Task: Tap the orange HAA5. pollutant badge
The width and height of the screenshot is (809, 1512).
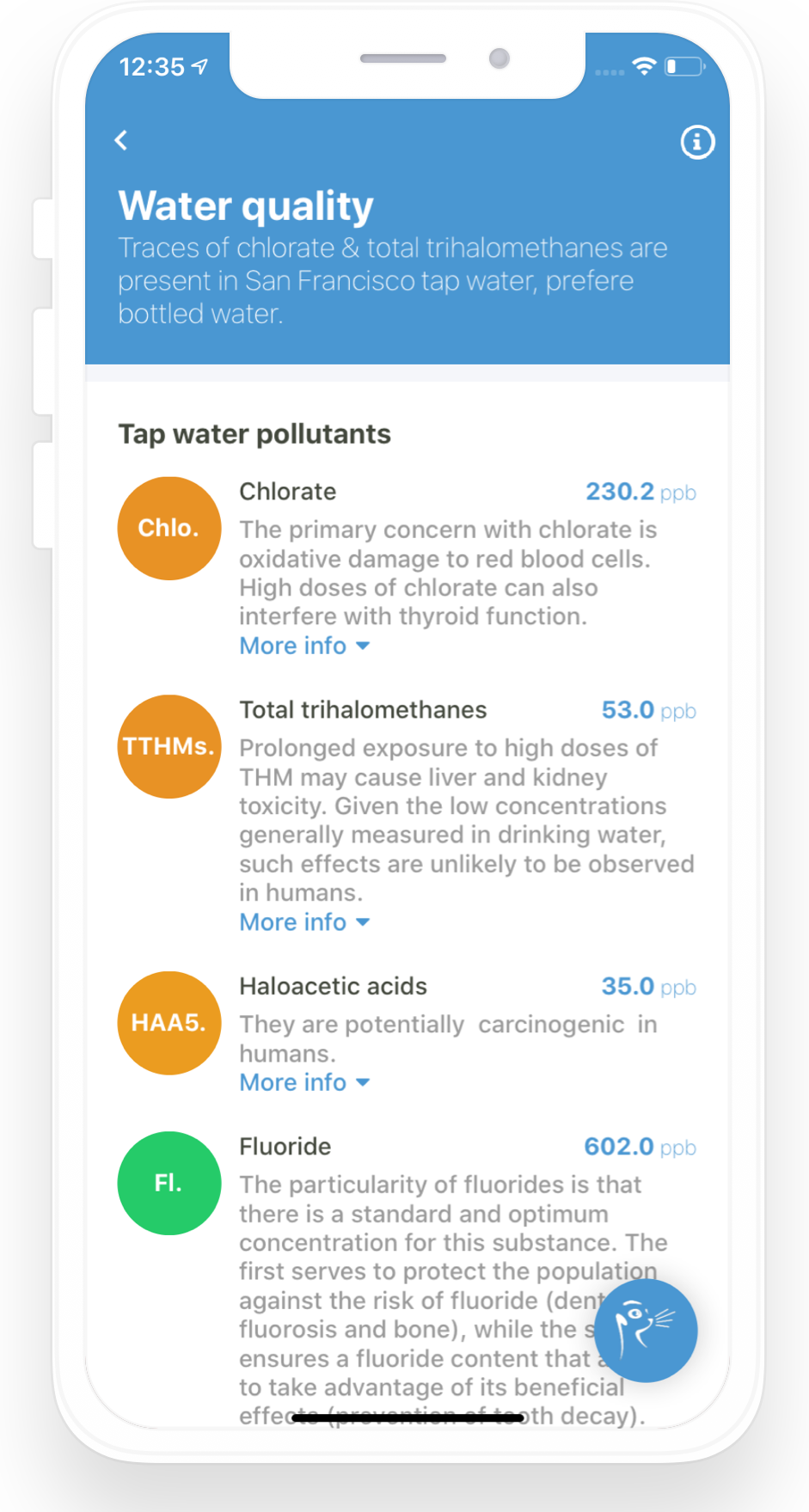Action: click(169, 1023)
